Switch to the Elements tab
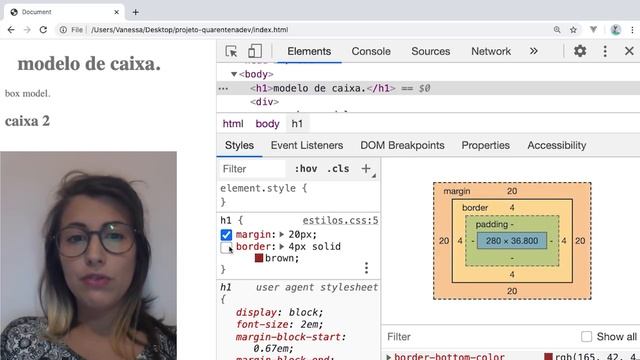 tap(309, 51)
